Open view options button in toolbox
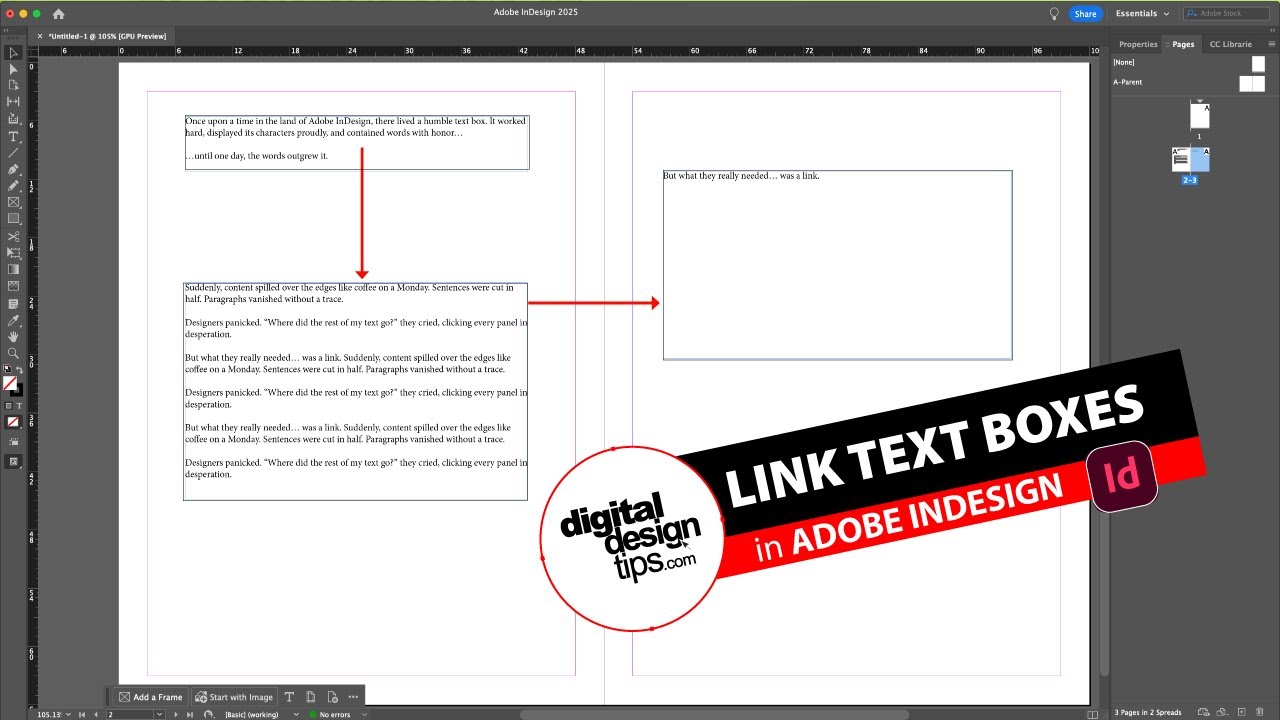The width and height of the screenshot is (1280, 720). [13, 441]
